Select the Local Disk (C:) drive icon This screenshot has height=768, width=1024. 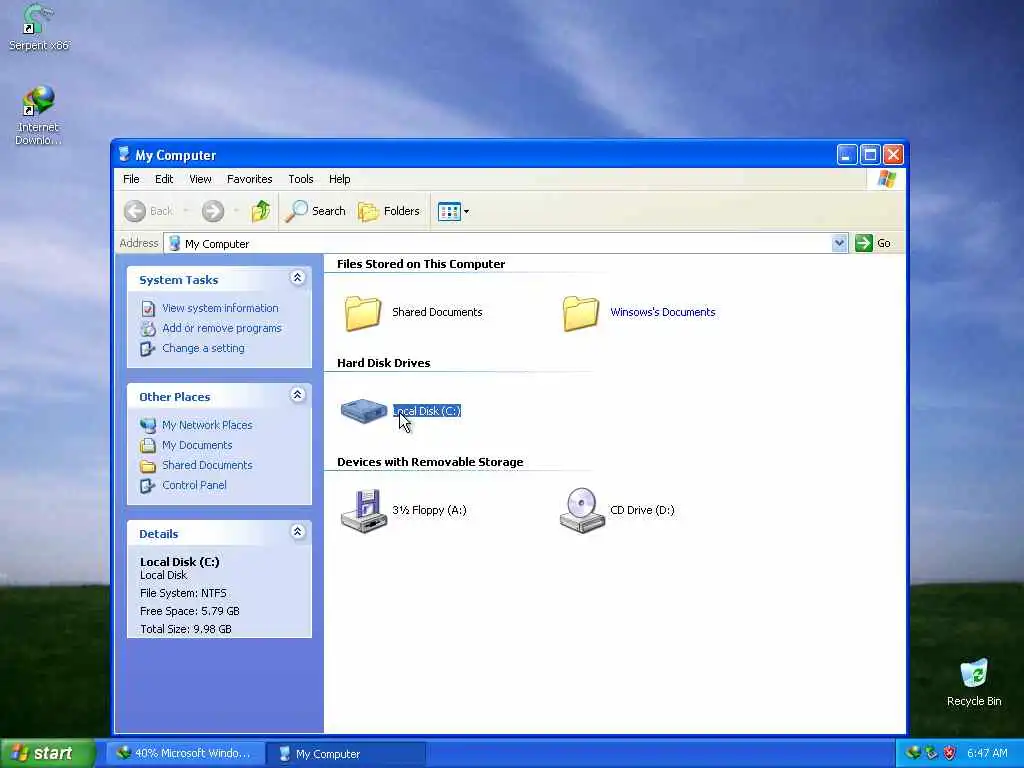coord(364,411)
